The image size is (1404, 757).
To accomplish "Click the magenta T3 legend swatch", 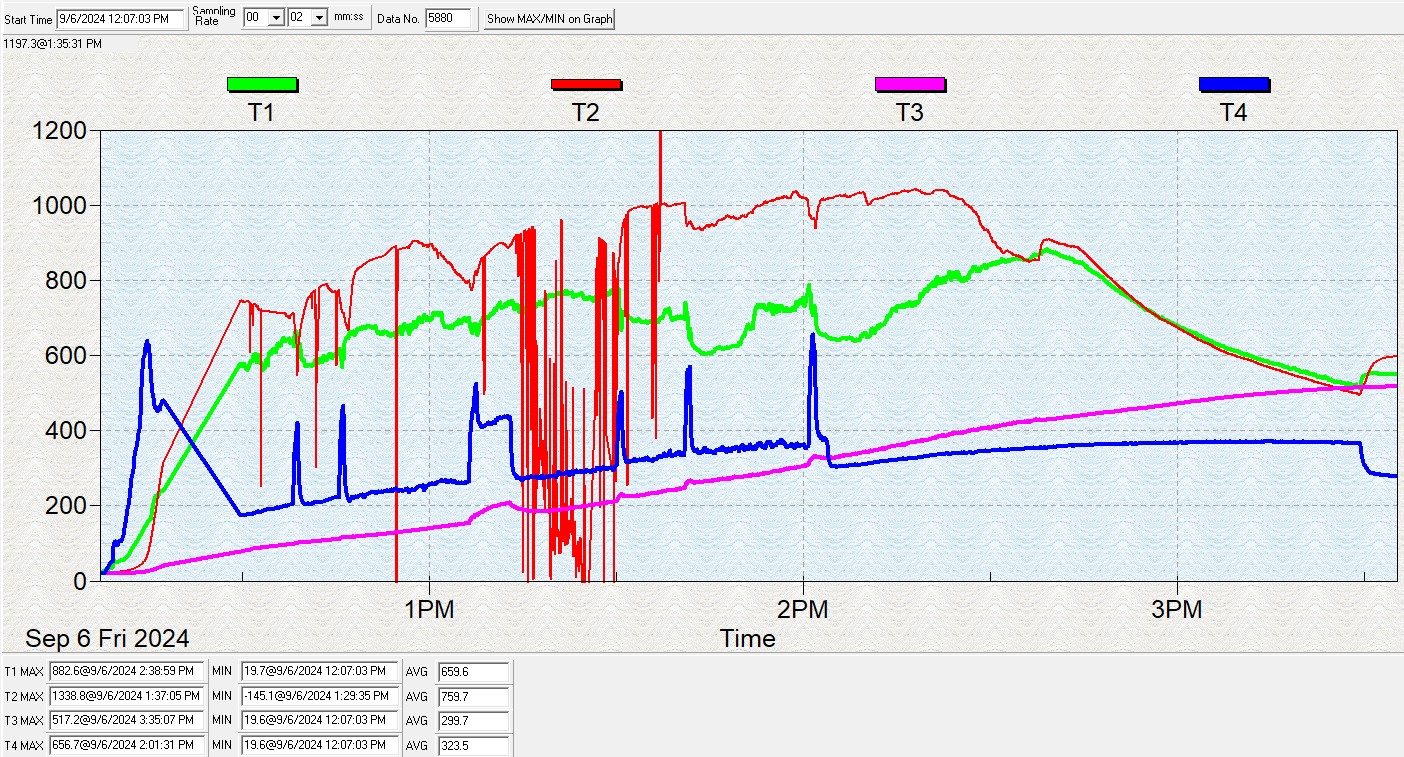I will [910, 84].
